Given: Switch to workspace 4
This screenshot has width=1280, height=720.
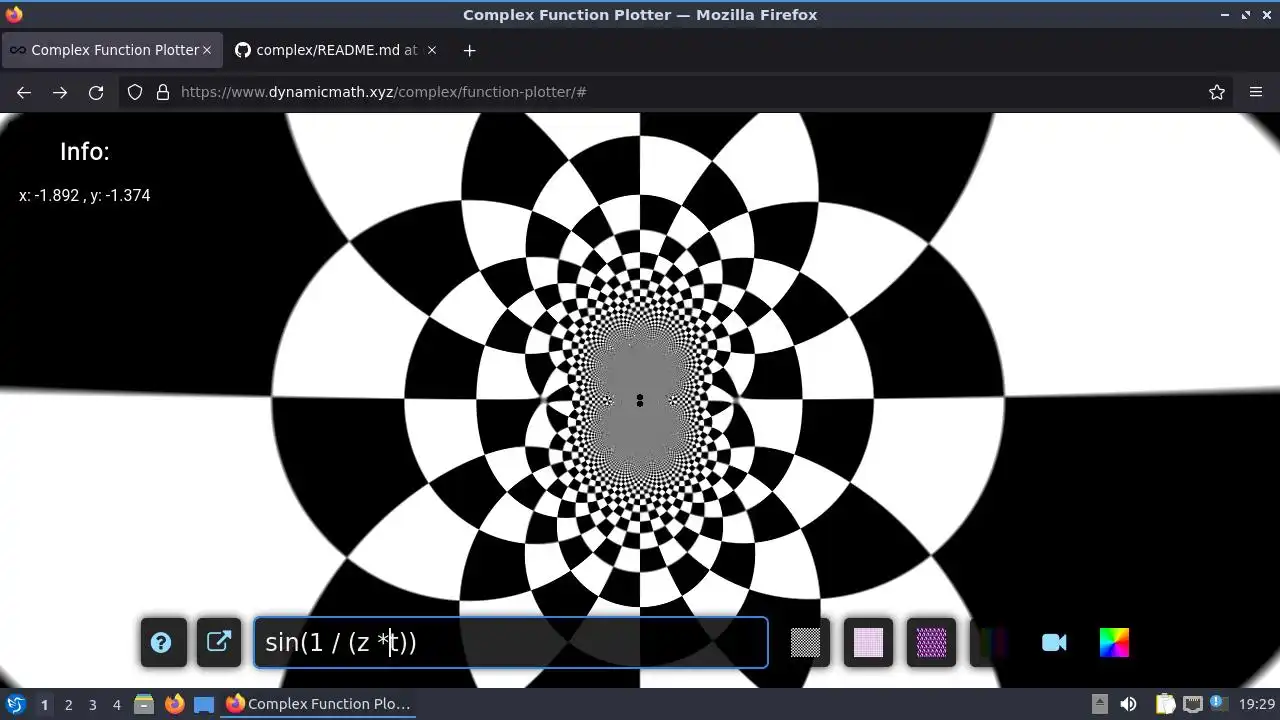Looking at the screenshot, I should click(116, 704).
